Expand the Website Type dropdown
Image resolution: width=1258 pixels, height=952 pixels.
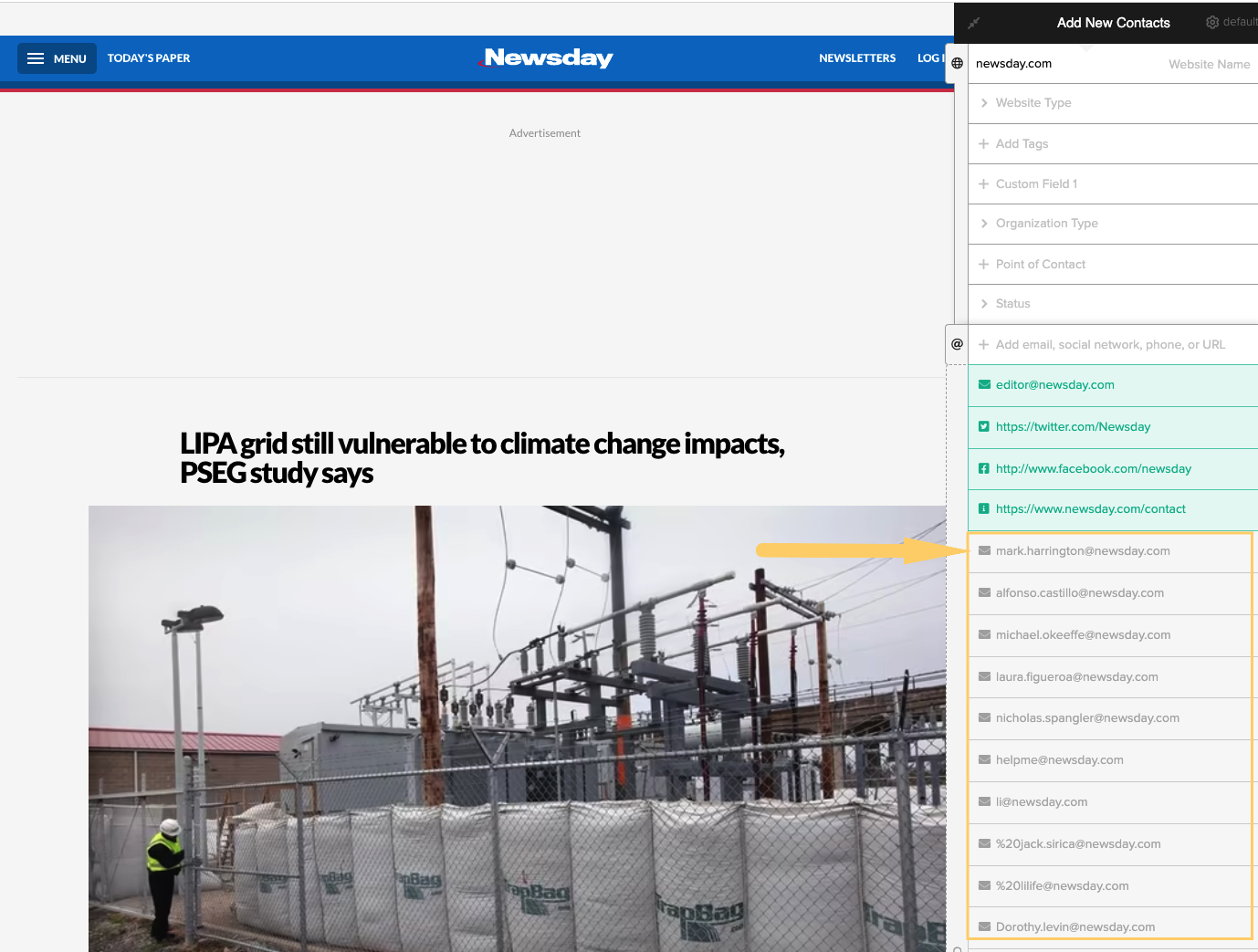(x=1033, y=103)
